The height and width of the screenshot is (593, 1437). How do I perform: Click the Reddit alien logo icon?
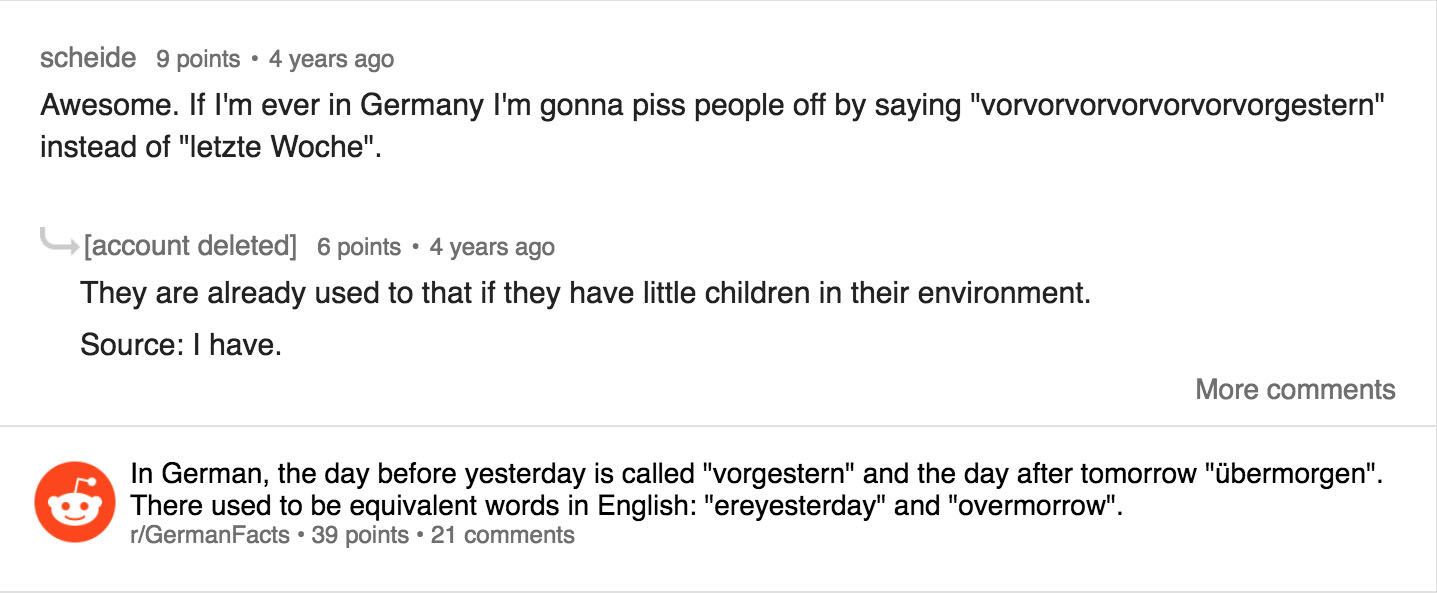coord(75,502)
